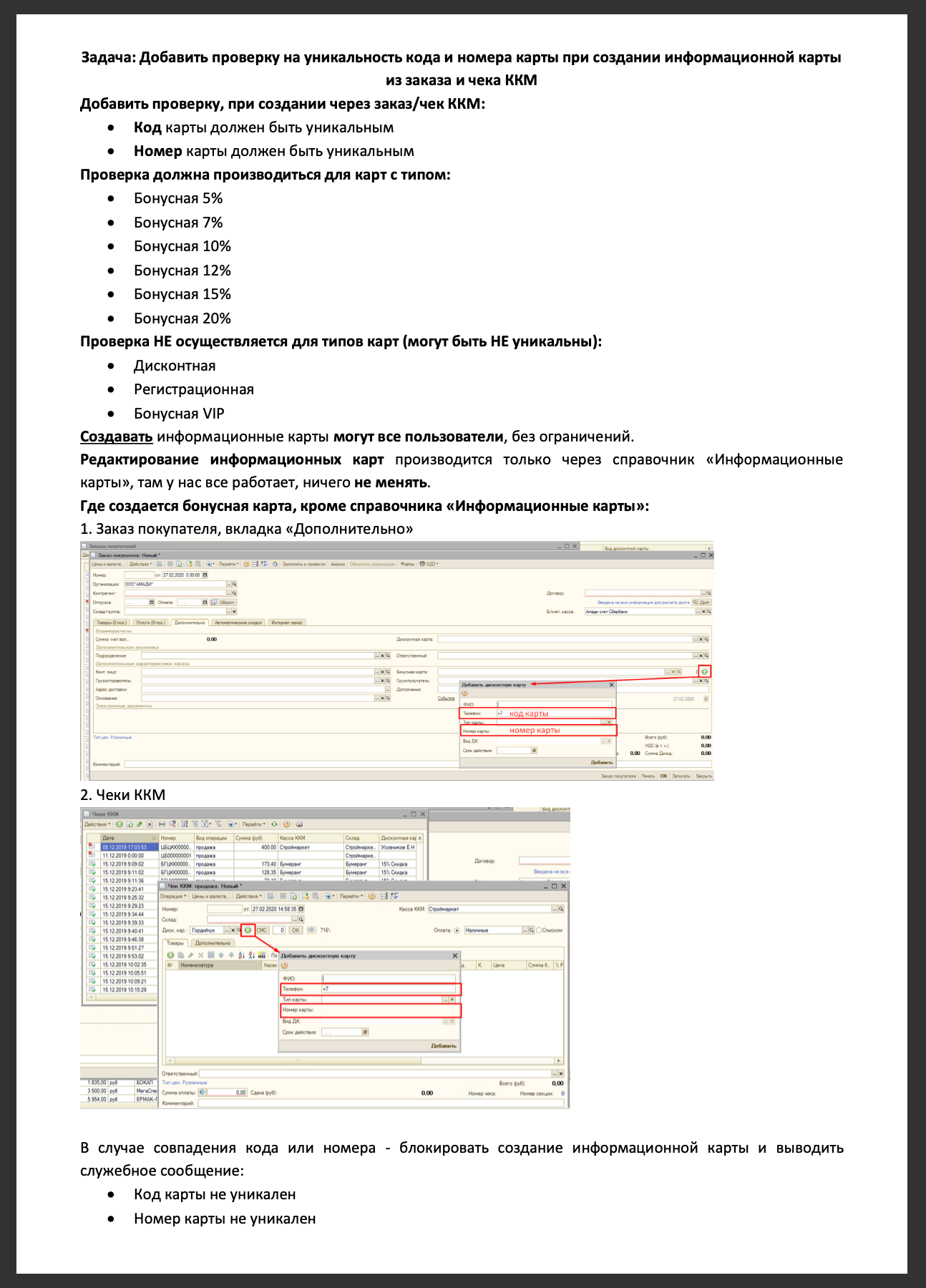The width and height of the screenshot is (926, 1288).
Task: Sort ascending in the Чек ККМ Товары toolbar
Action: point(241,955)
